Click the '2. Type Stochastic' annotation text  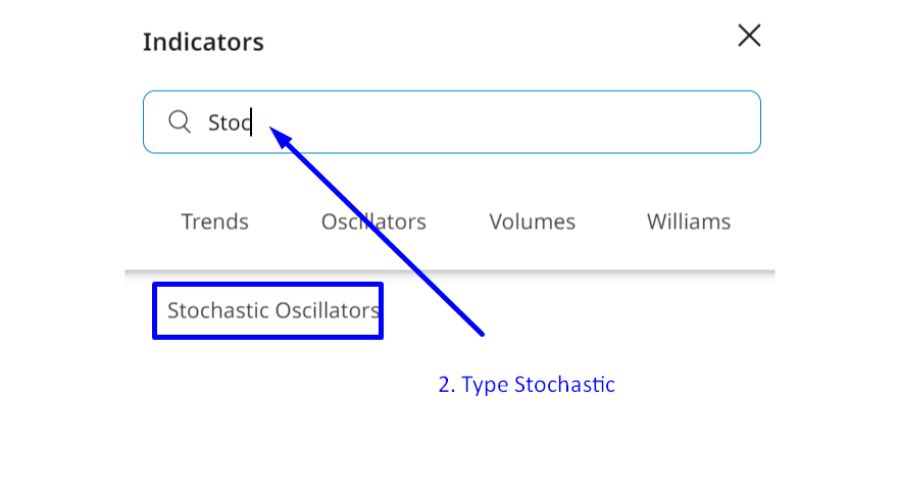click(527, 384)
